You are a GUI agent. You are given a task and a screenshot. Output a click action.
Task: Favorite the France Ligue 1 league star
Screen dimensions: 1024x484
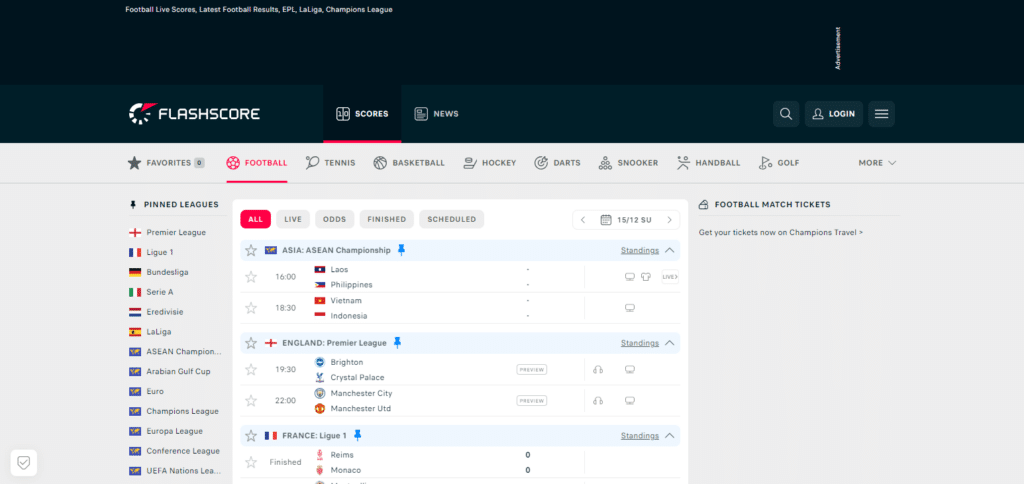[251, 436]
